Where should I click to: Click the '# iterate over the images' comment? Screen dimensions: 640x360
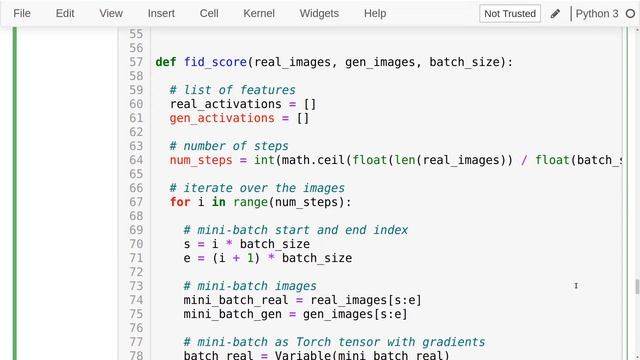(257, 188)
